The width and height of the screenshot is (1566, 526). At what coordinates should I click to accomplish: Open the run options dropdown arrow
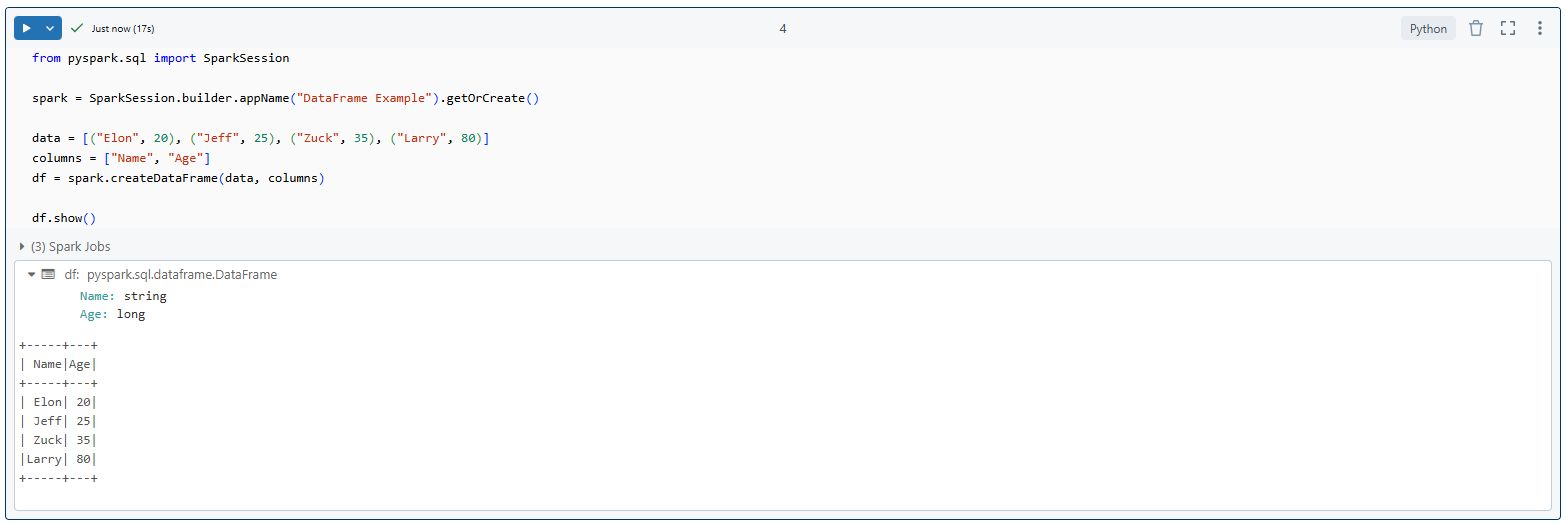[x=50, y=28]
